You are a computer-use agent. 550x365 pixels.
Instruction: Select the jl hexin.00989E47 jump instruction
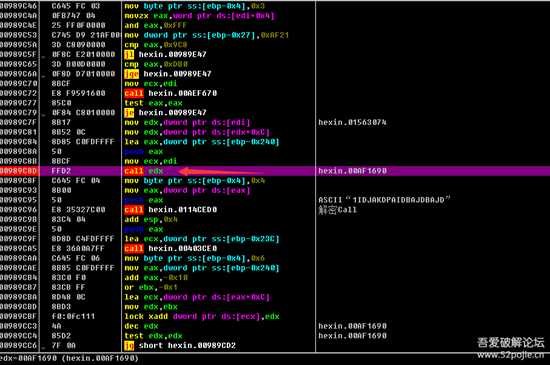click(x=165, y=55)
